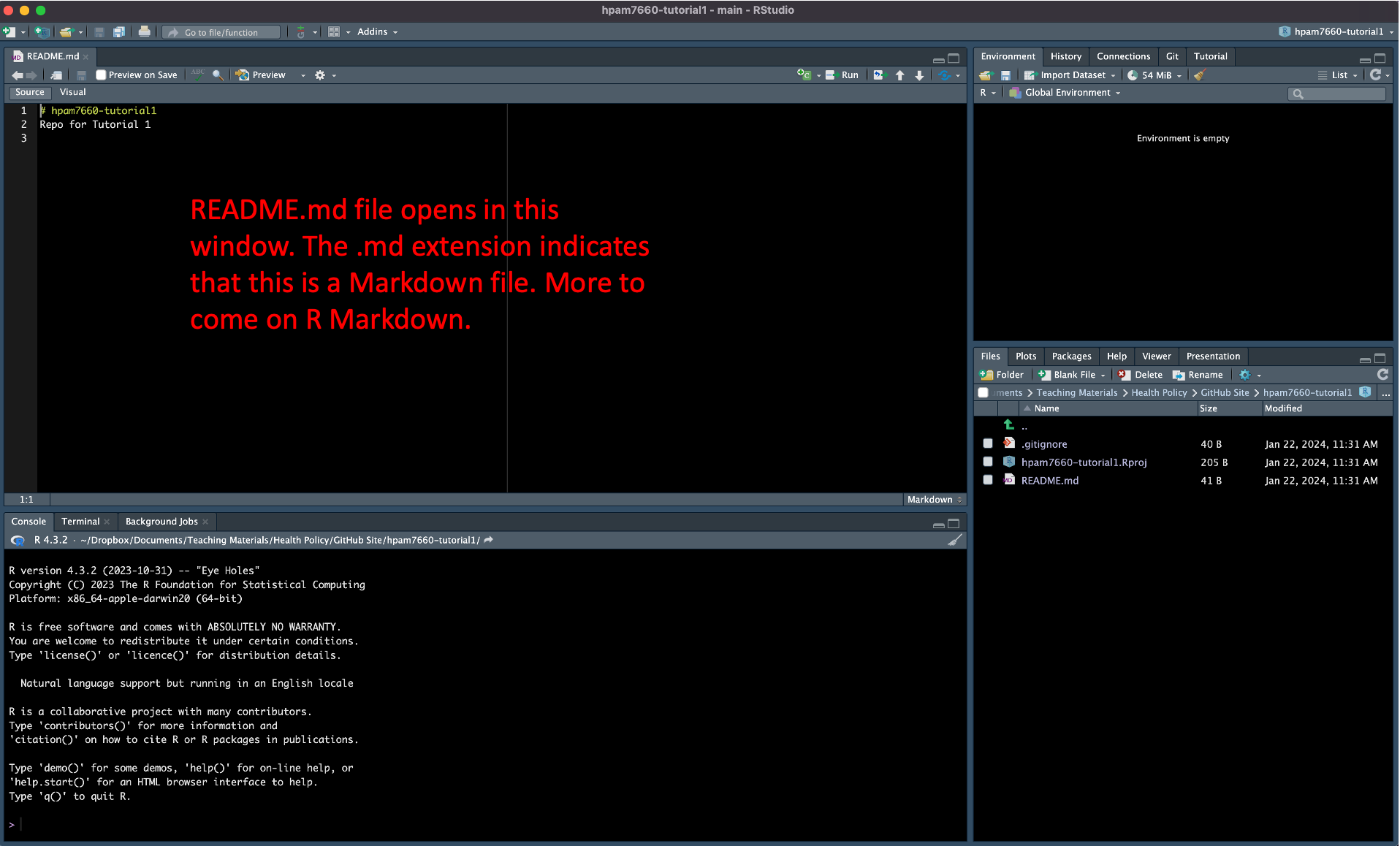This screenshot has width=1400, height=846.
Task: Click the Open File folder icon in main toolbar
Action: coord(66,32)
